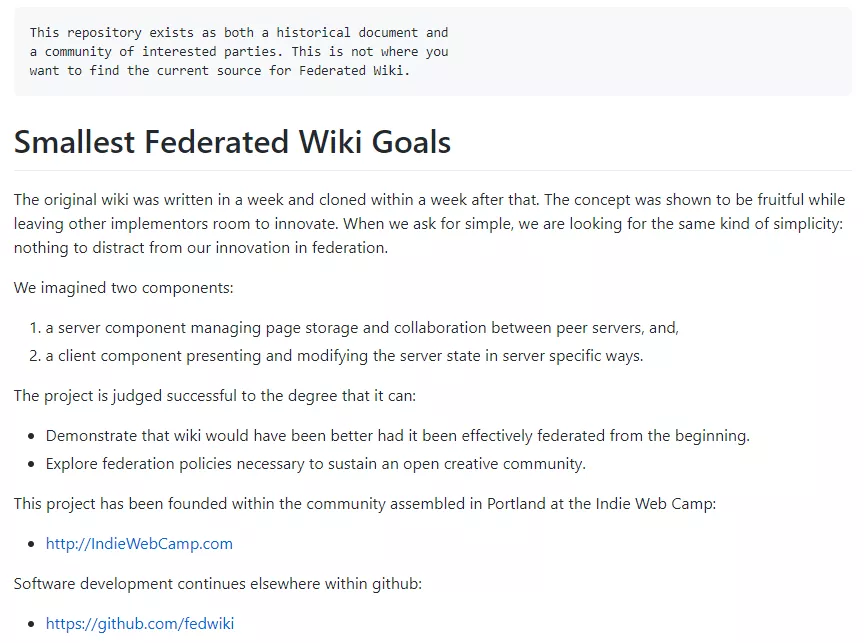The width and height of the screenshot is (864, 643).
Task: Click the 'want to find the current source' code line
Action: click(220, 71)
